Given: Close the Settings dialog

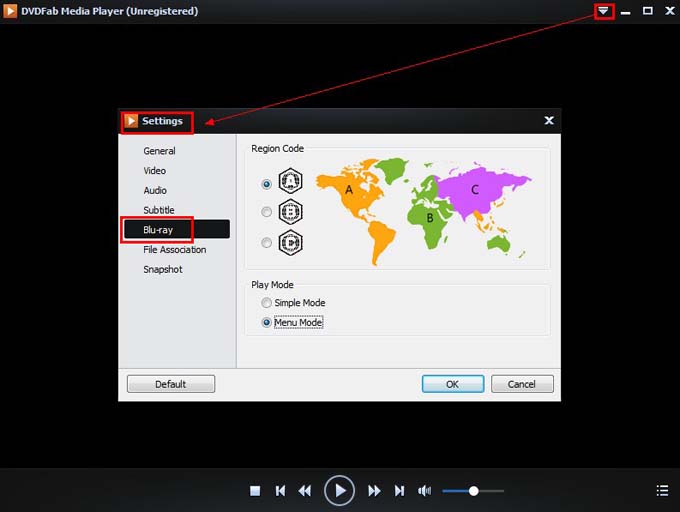Looking at the screenshot, I should (x=549, y=121).
